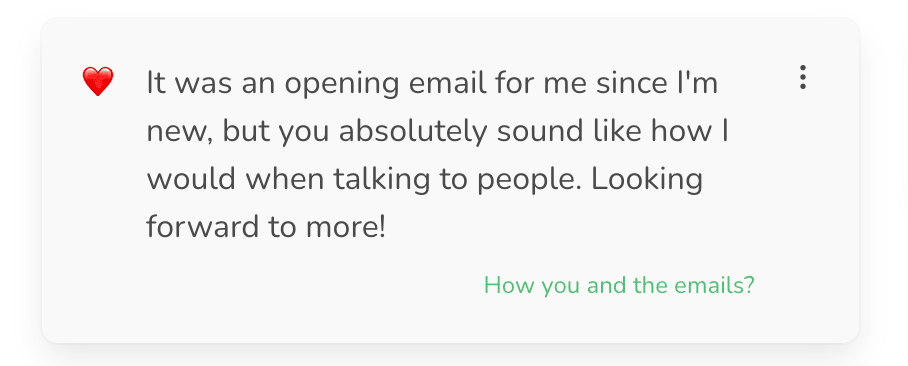The width and height of the screenshot is (908, 366).
Task: Open the 'How you and the emails?' link
Action: pyautogui.click(x=619, y=286)
